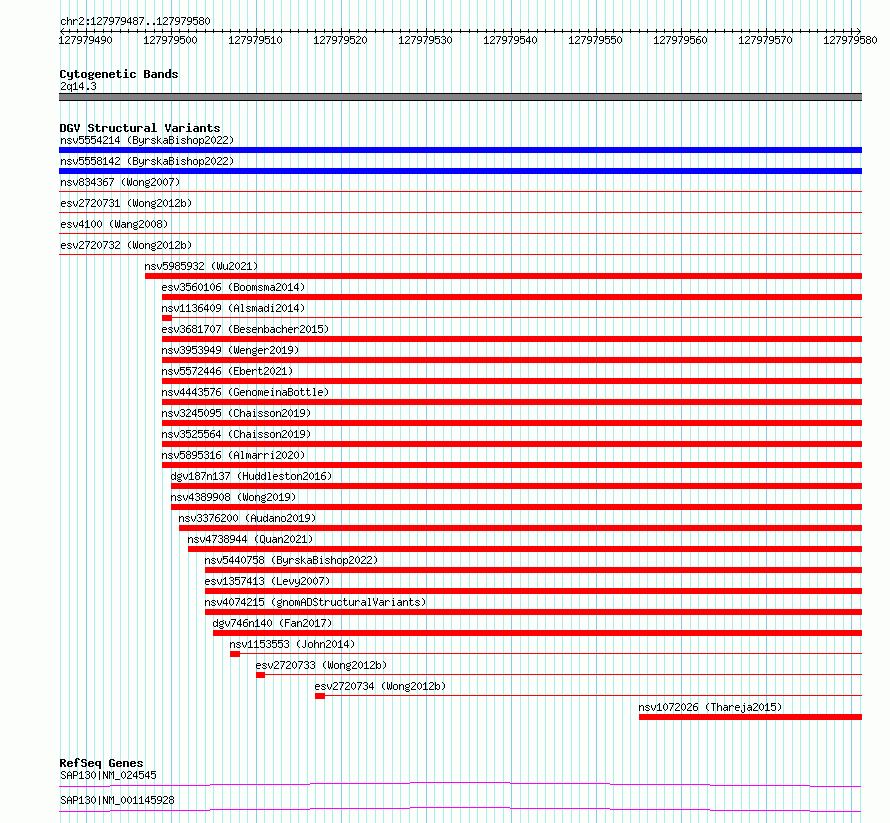This screenshot has height=823, width=890.
Task: Click esv1357413 (Levy2007) label
Action: (x=267, y=581)
